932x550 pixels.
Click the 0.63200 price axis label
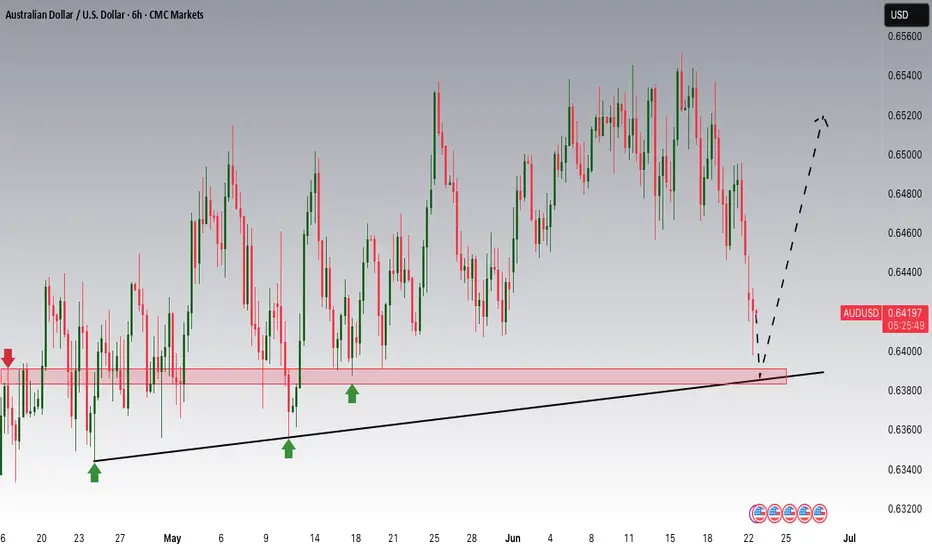pyautogui.click(x=905, y=509)
